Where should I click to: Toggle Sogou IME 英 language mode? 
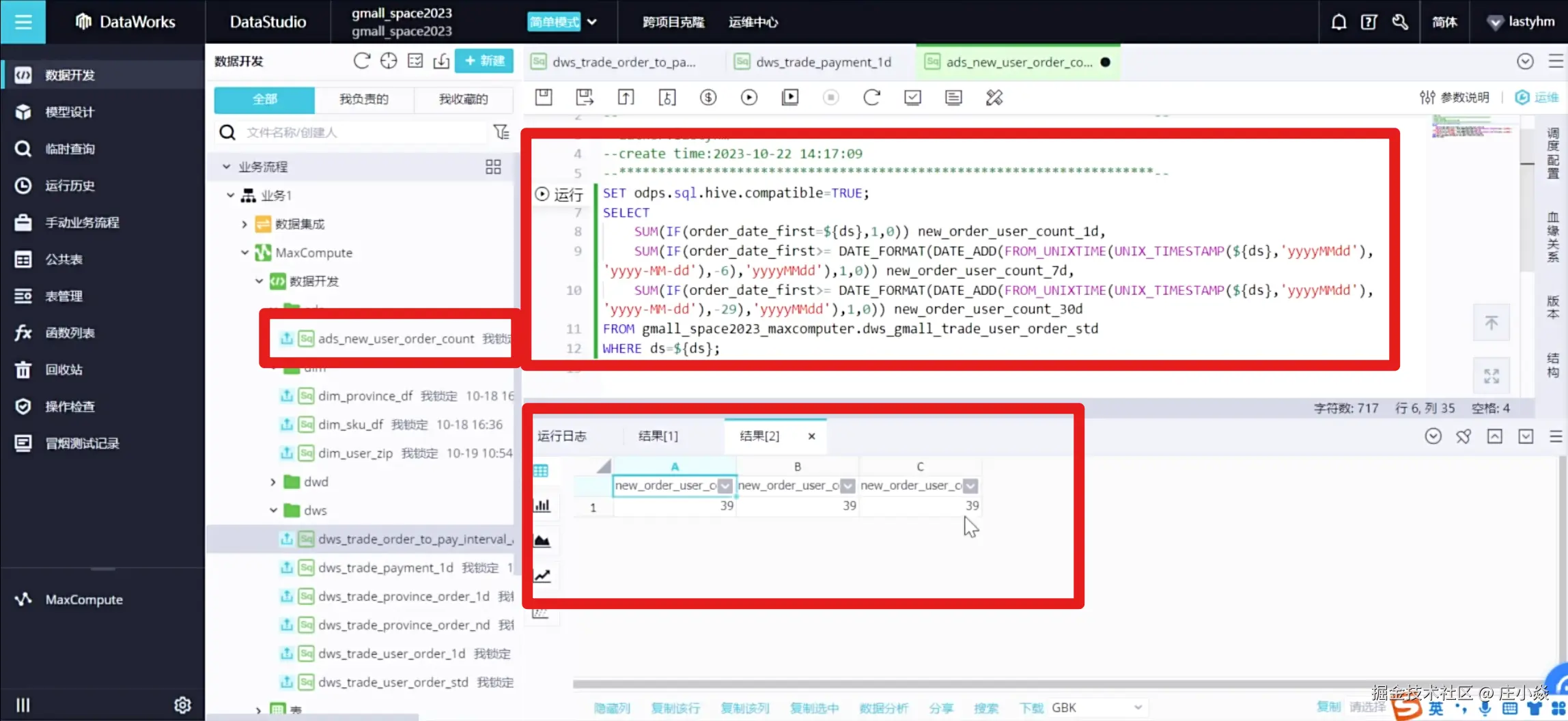point(1436,709)
